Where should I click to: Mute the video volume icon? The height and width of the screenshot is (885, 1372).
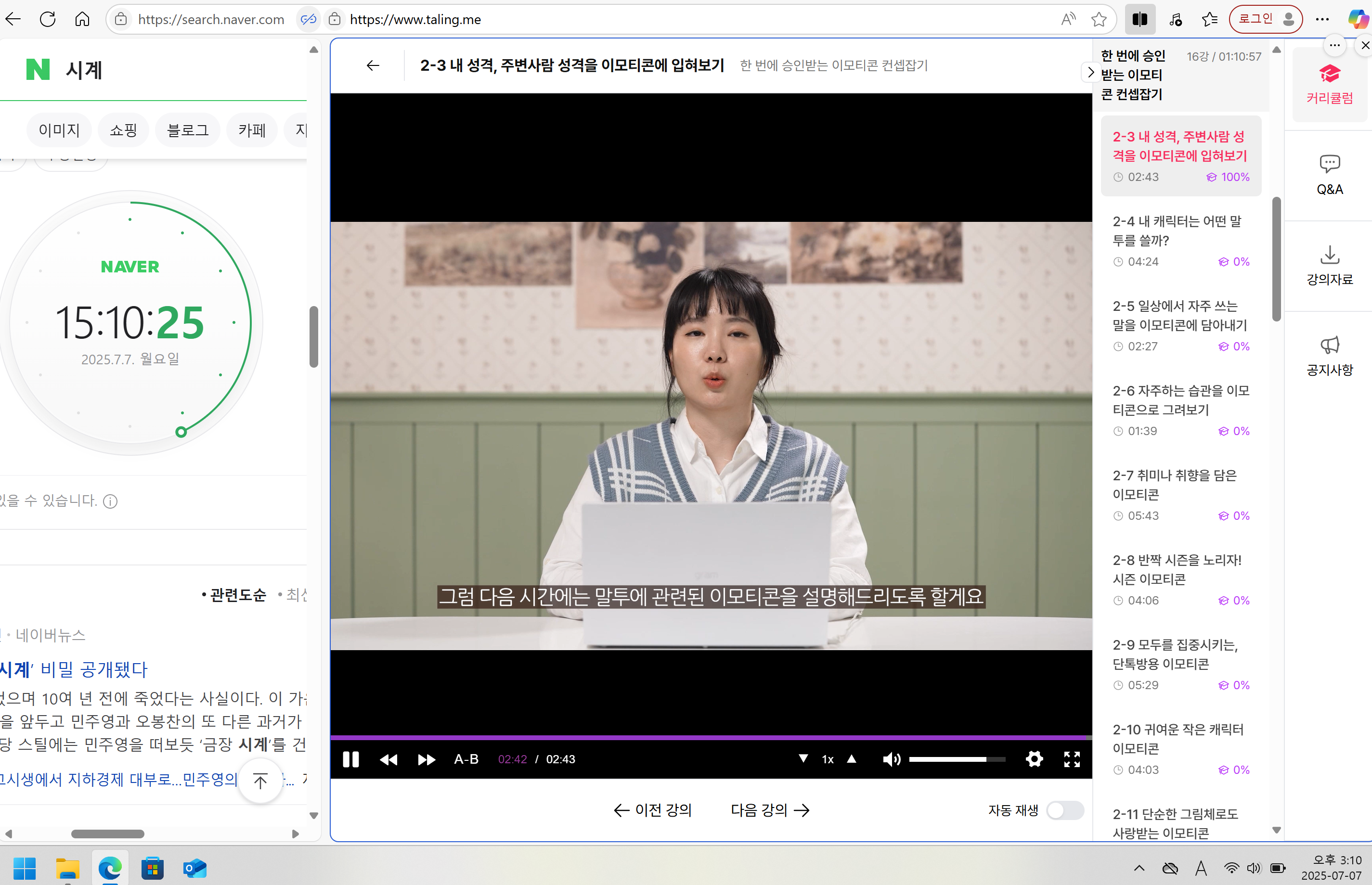point(892,759)
